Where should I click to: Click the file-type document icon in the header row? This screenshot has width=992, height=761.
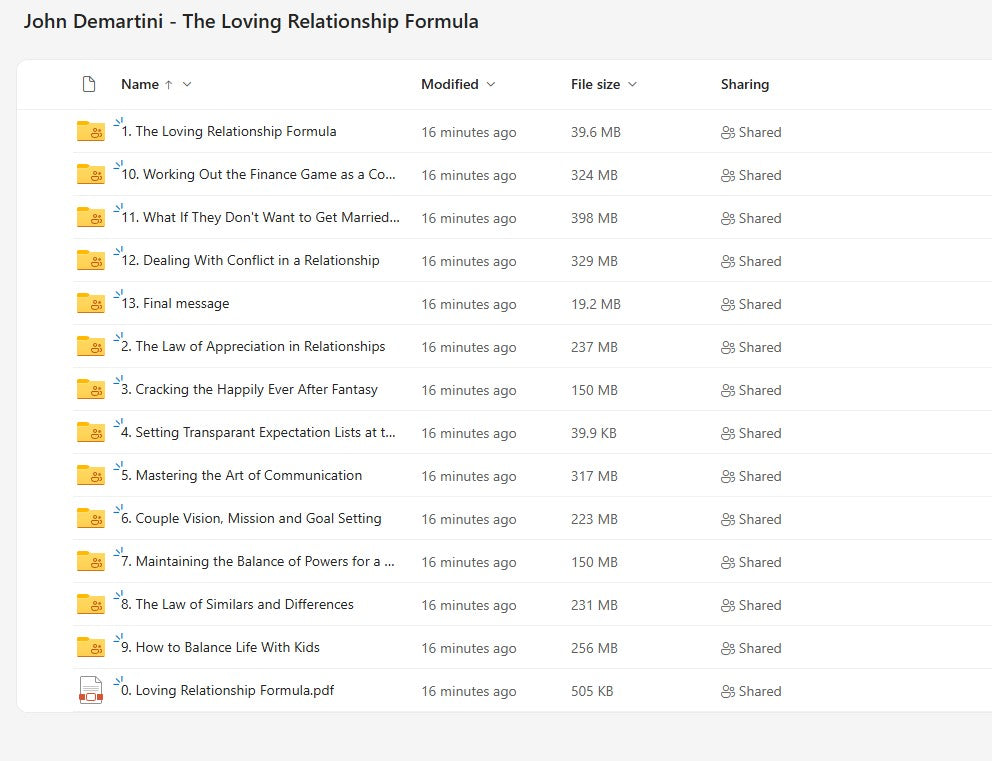[89, 84]
